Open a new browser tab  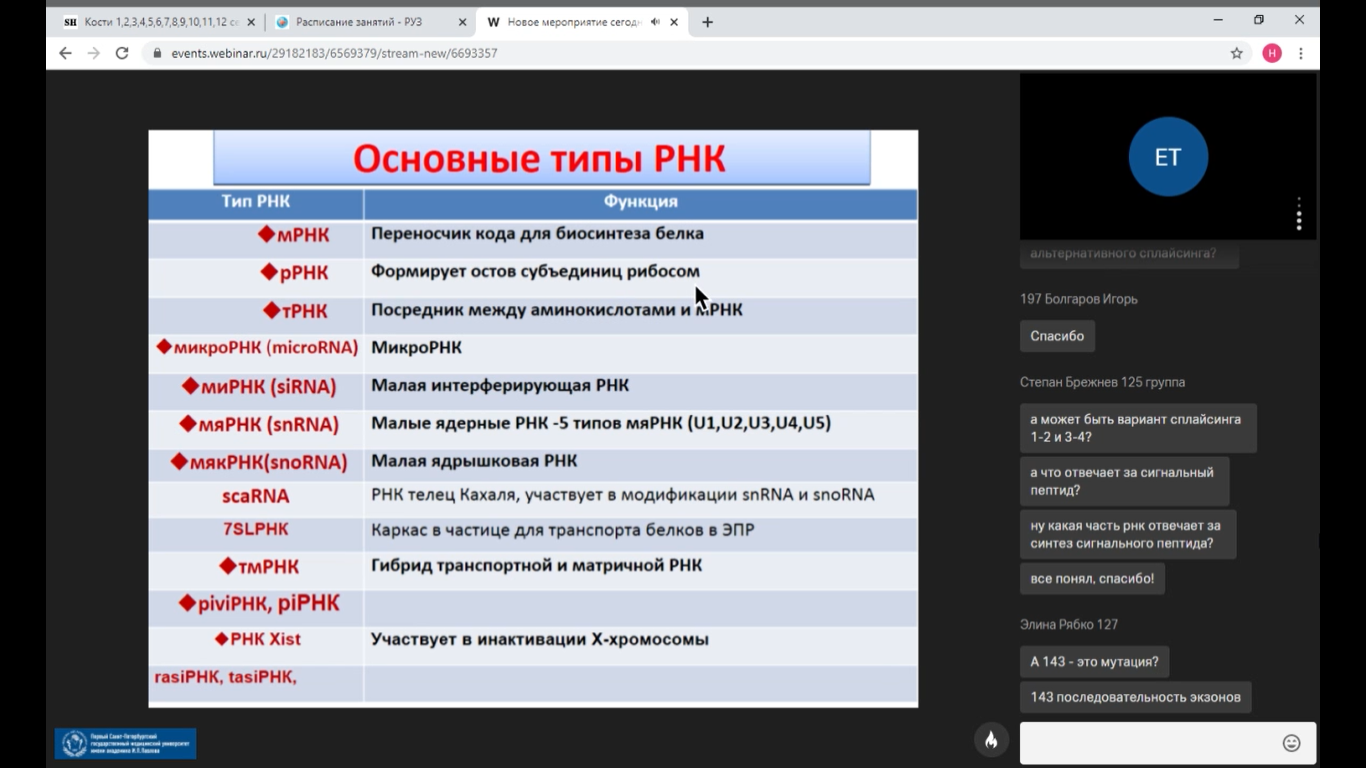707,22
